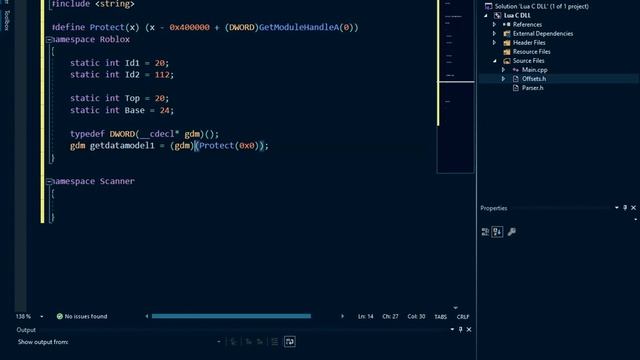This screenshot has width=640, height=360.
Task: Expand the External Dependencies node
Action: pyautogui.click(x=494, y=33)
